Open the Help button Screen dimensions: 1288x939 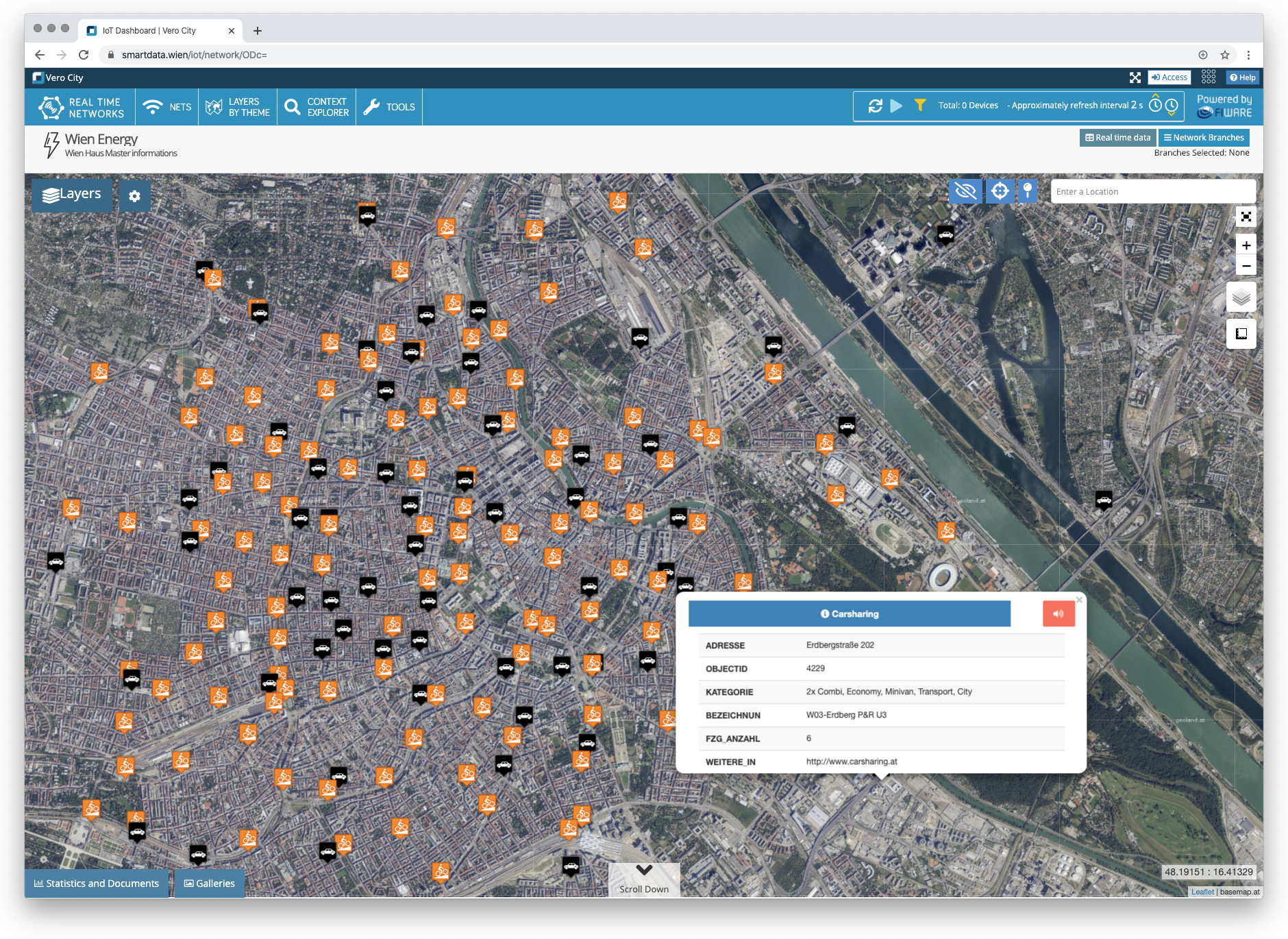1243,77
